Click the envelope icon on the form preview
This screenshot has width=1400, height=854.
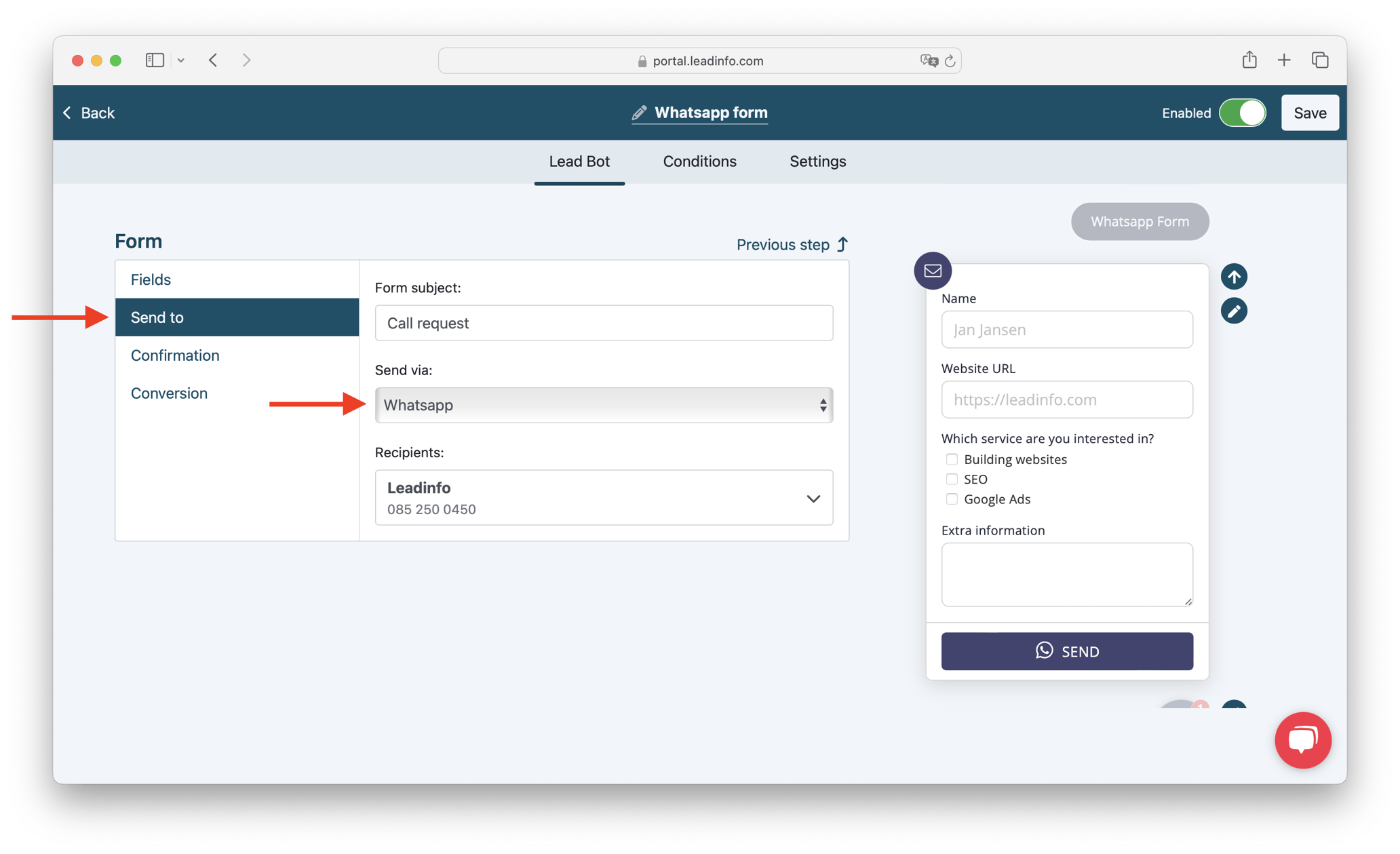tap(932, 270)
